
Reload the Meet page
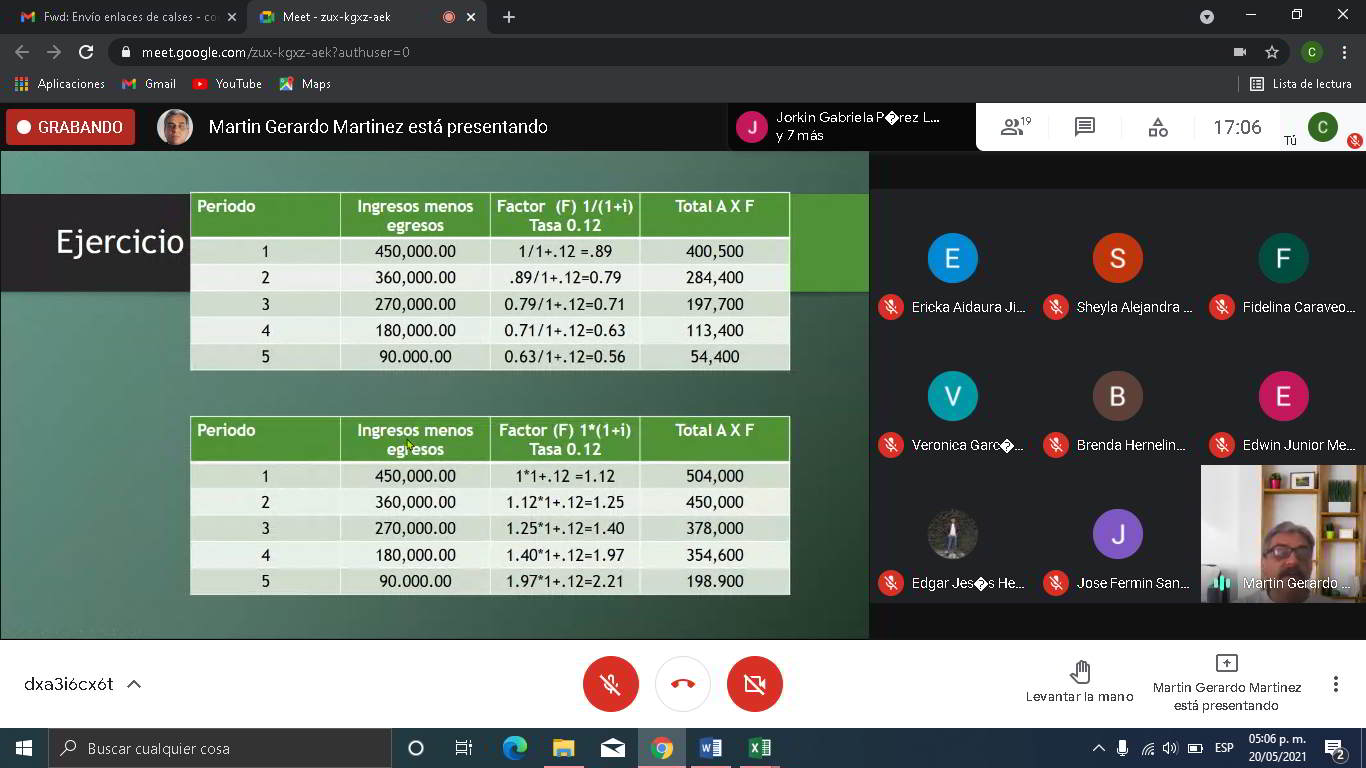tap(86, 52)
